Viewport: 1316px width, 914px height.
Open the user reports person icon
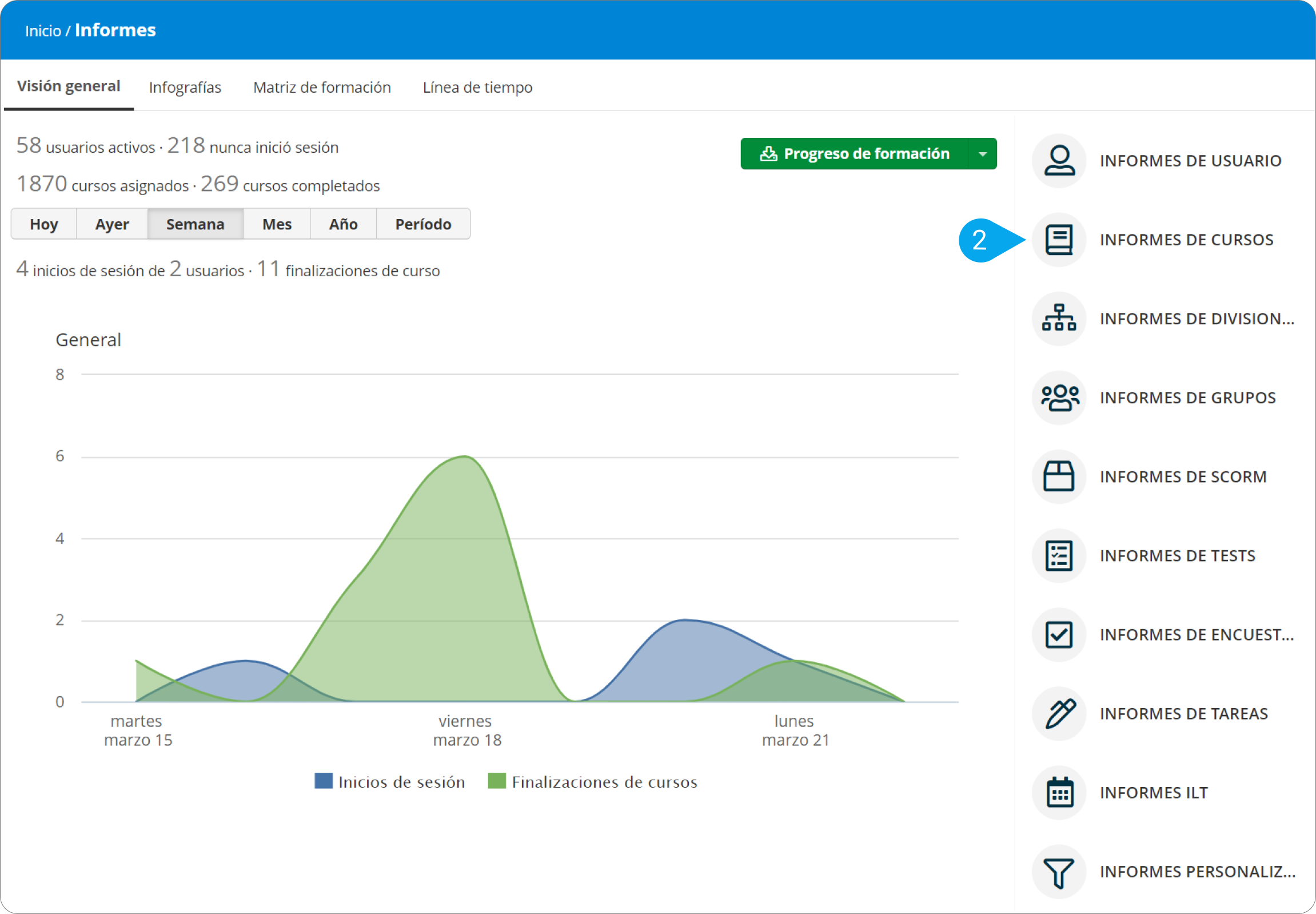pyautogui.click(x=1059, y=161)
